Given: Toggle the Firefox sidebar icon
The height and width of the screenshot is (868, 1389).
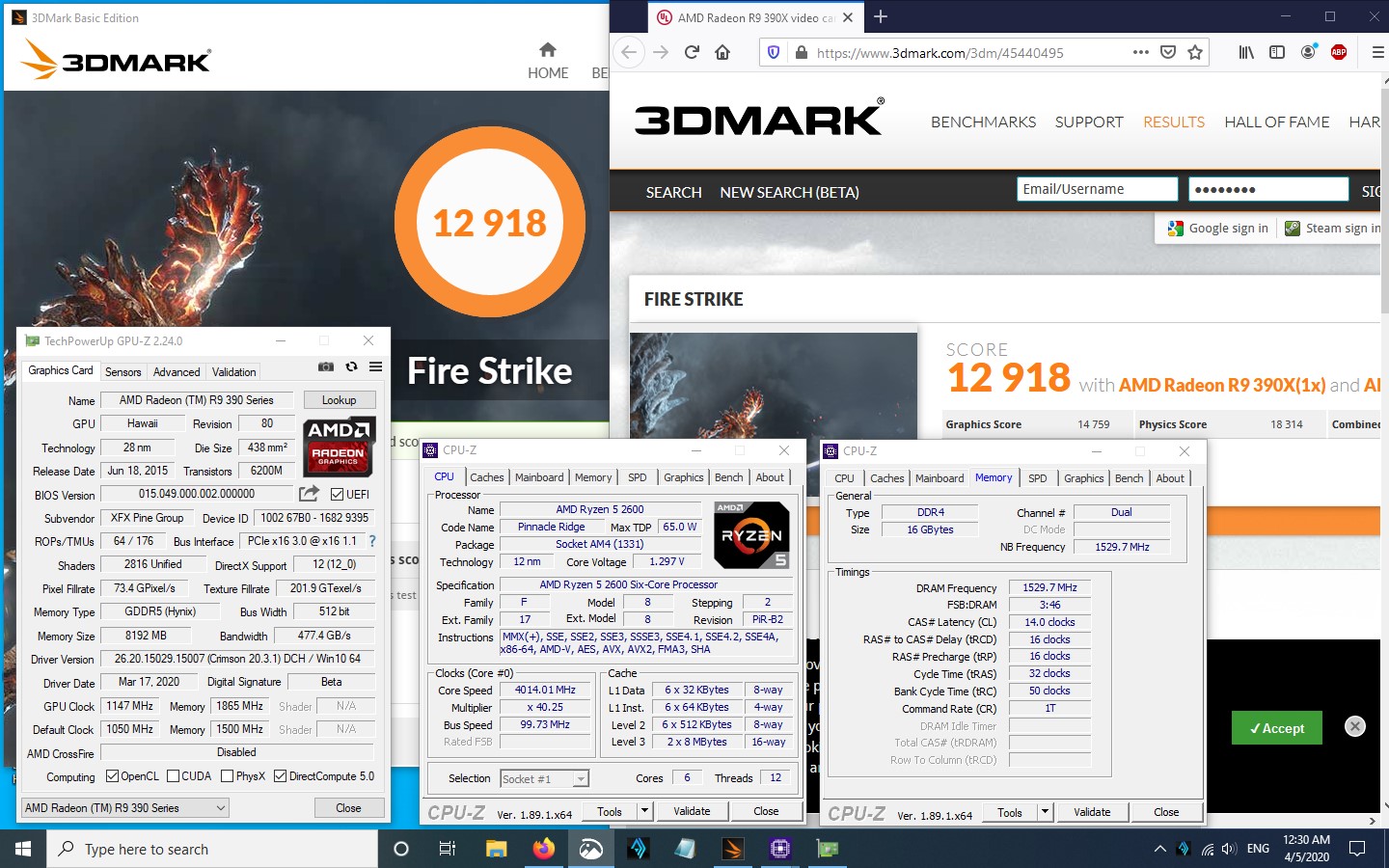Looking at the screenshot, I should (1277, 52).
